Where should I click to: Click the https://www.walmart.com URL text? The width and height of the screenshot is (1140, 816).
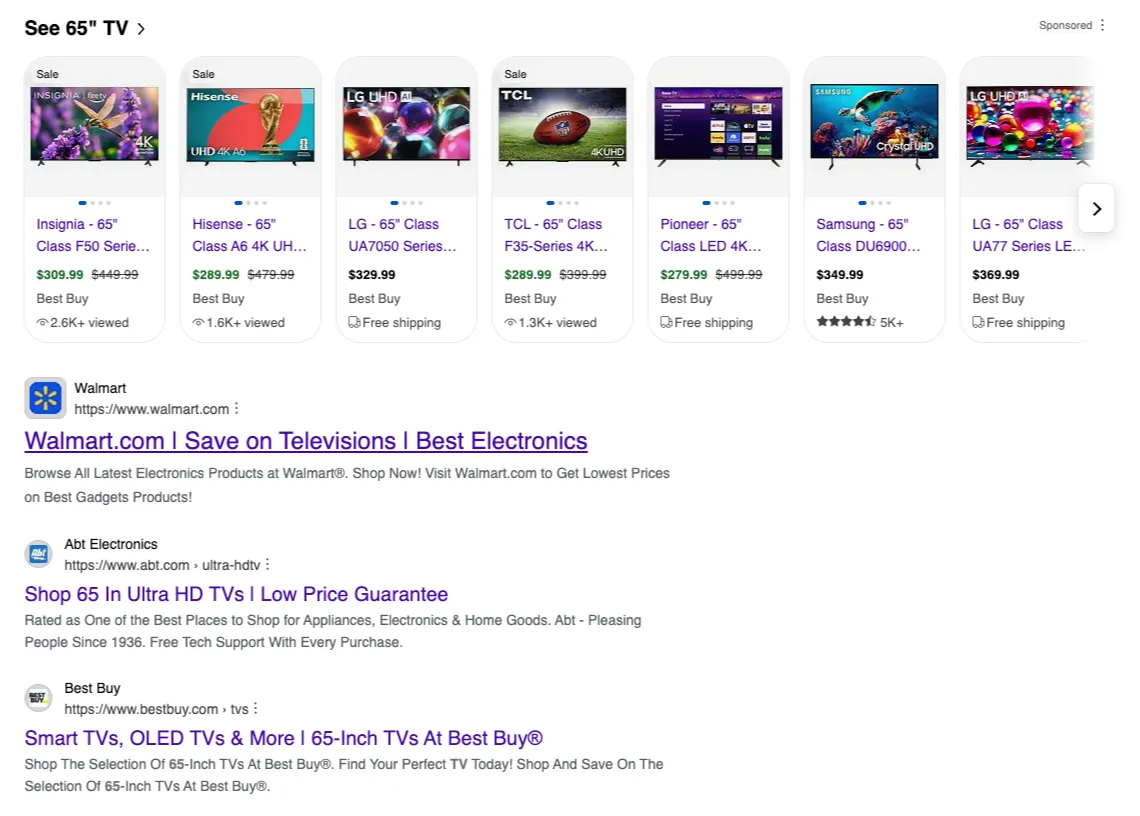[151, 409]
